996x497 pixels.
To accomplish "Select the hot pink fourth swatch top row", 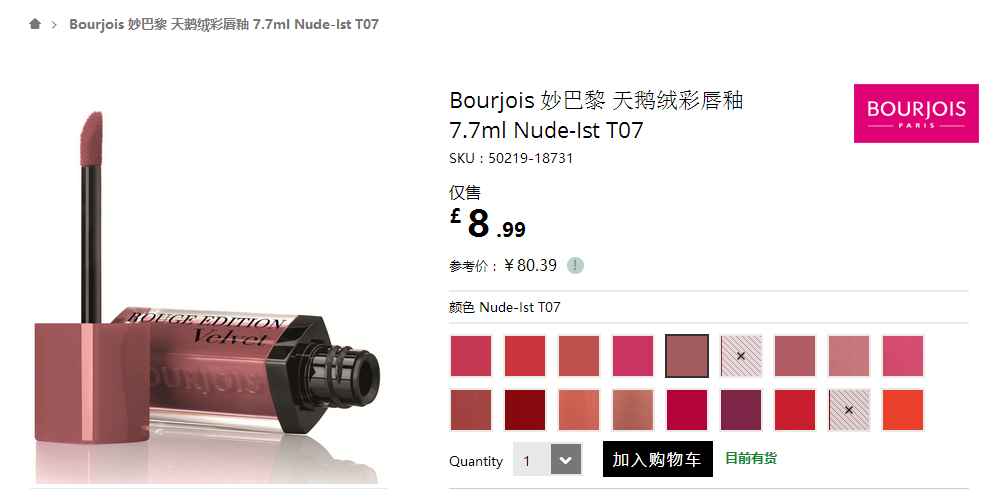I will (x=633, y=357).
